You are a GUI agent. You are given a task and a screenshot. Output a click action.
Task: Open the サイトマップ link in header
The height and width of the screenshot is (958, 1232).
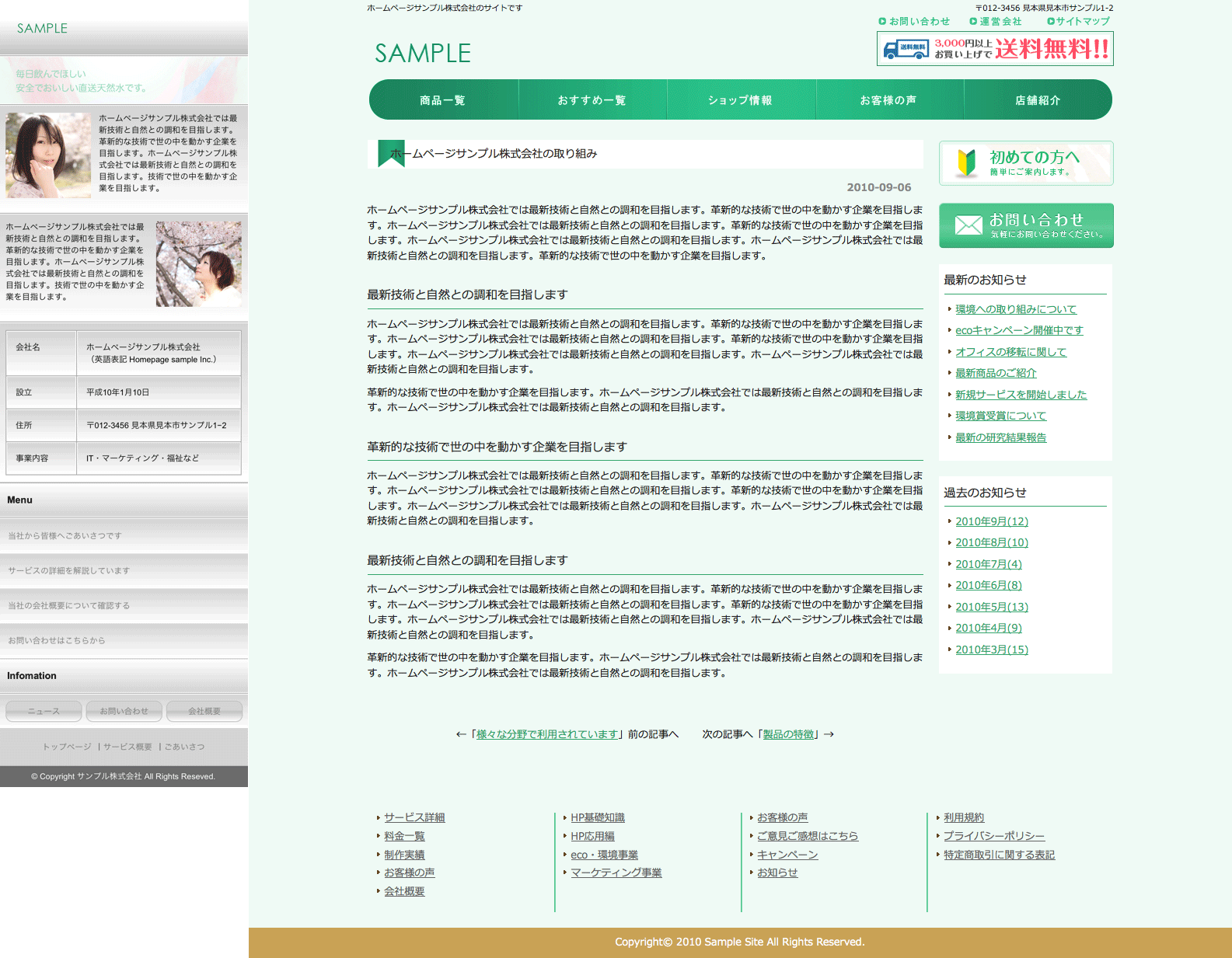point(1082,22)
